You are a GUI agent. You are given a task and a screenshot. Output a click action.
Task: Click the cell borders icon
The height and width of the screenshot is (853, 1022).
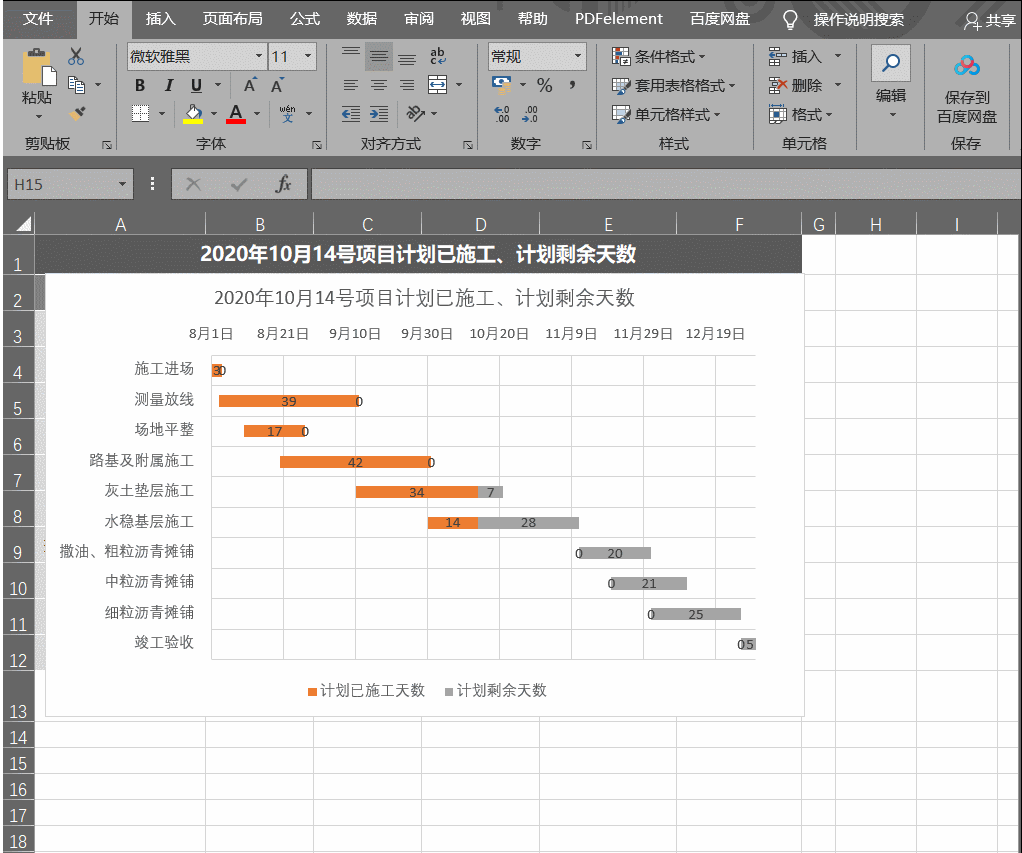140,113
